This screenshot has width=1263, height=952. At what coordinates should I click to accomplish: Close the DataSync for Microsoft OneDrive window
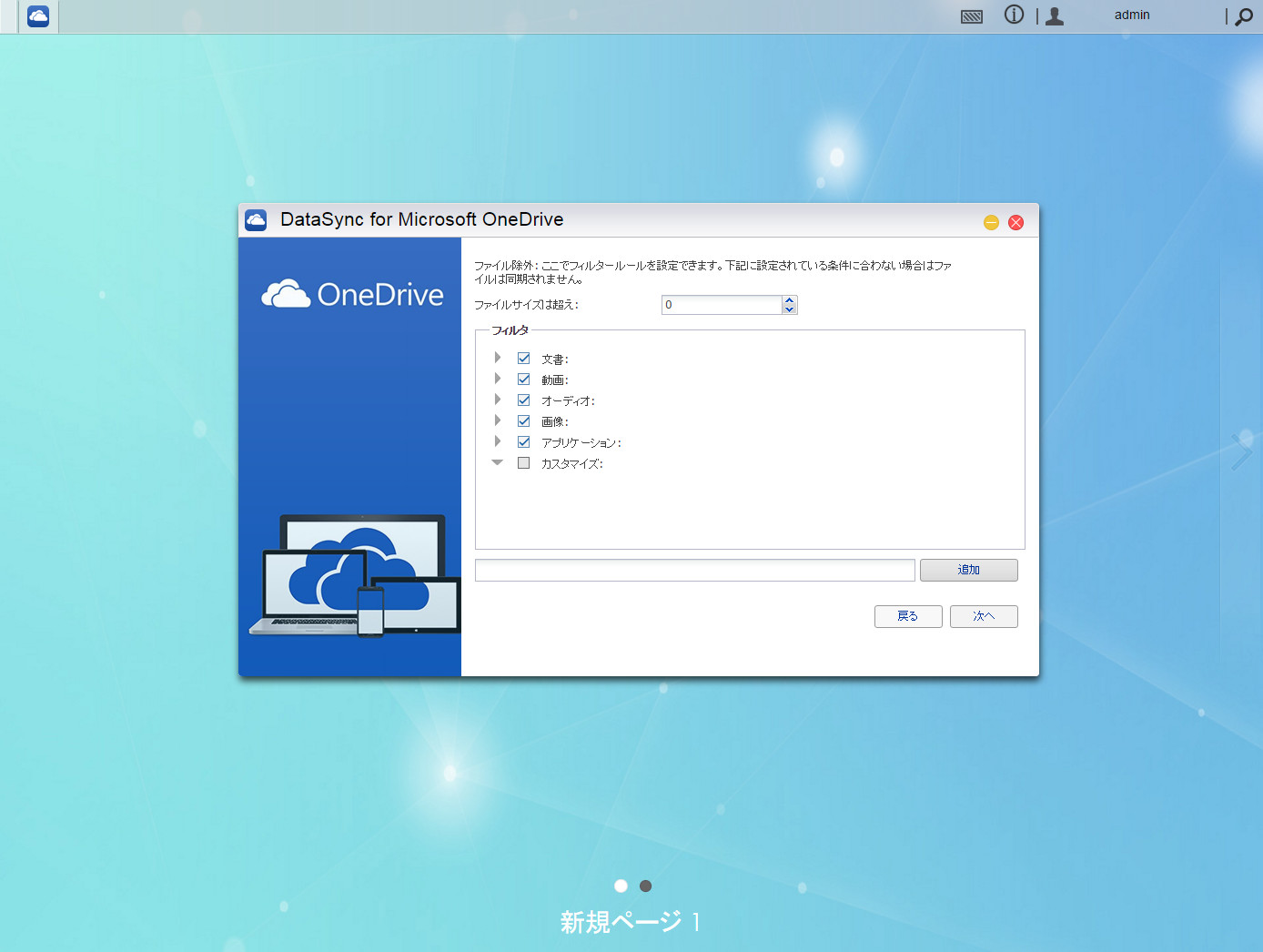point(1016,222)
